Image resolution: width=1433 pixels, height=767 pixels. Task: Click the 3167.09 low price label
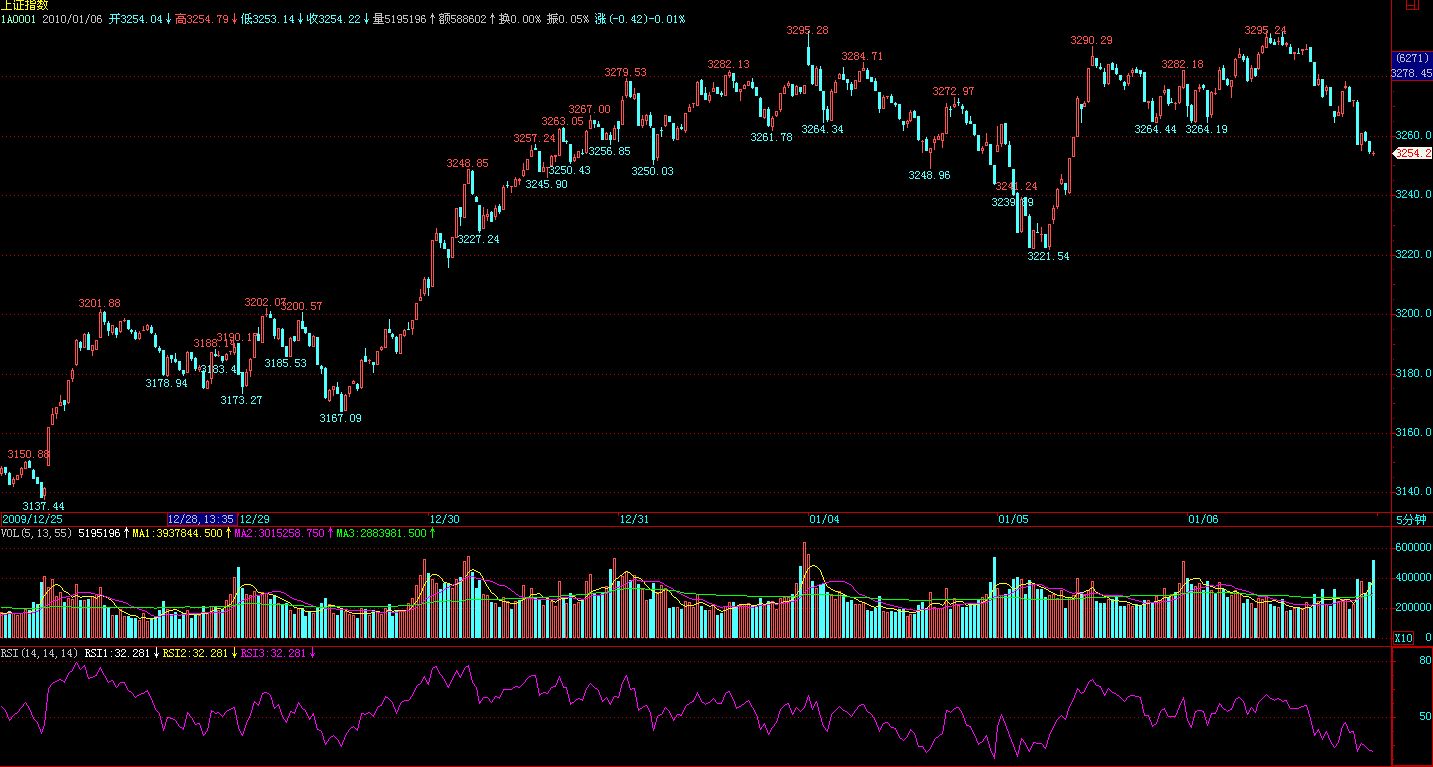click(x=340, y=418)
